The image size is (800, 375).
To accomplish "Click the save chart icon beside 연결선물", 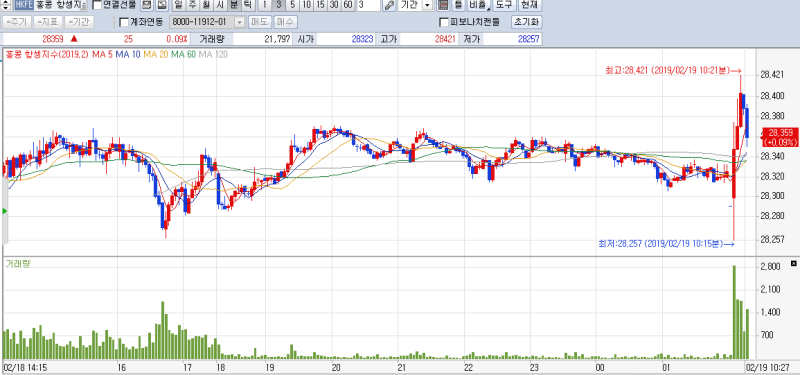I will click(x=146, y=5).
